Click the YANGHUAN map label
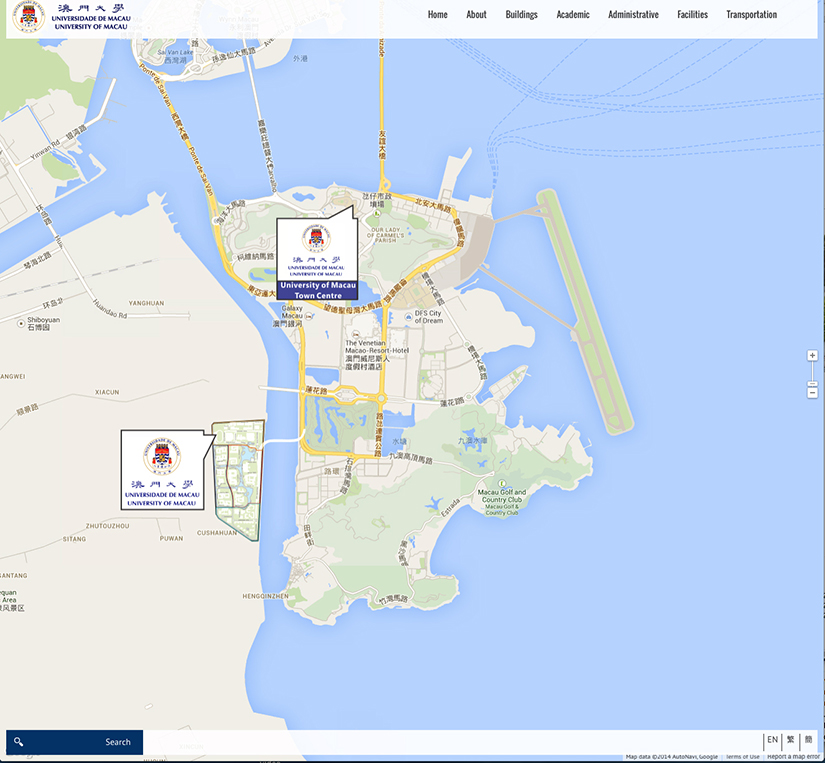 coord(146,303)
